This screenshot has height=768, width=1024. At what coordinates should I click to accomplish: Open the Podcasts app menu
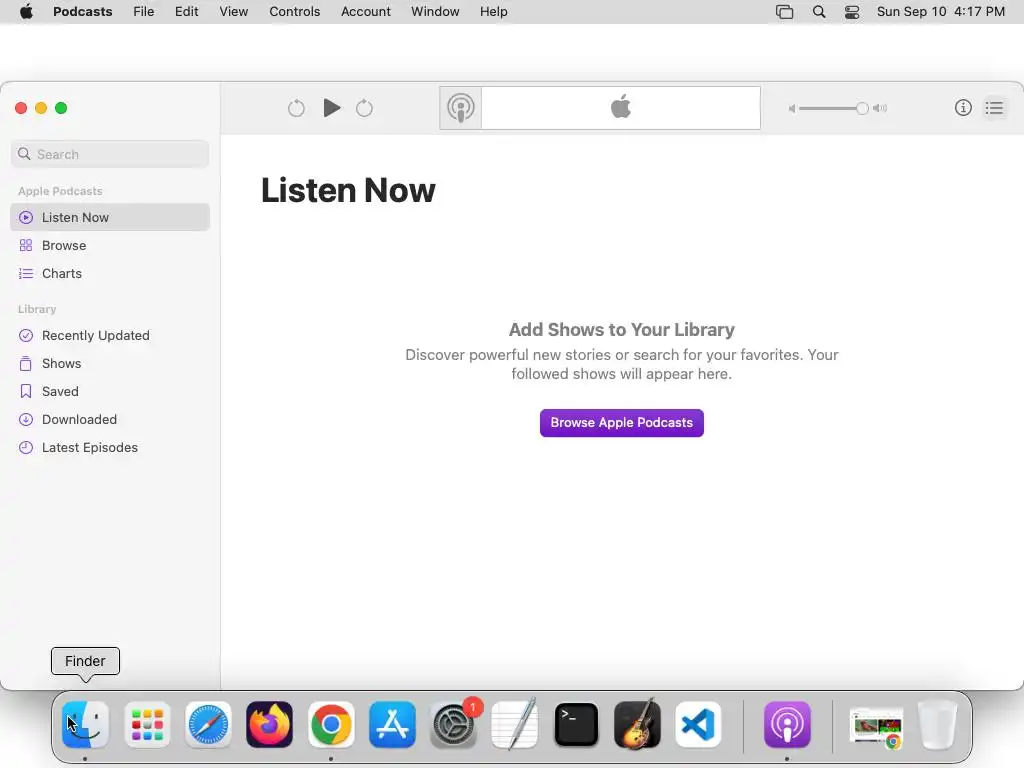pos(82,12)
